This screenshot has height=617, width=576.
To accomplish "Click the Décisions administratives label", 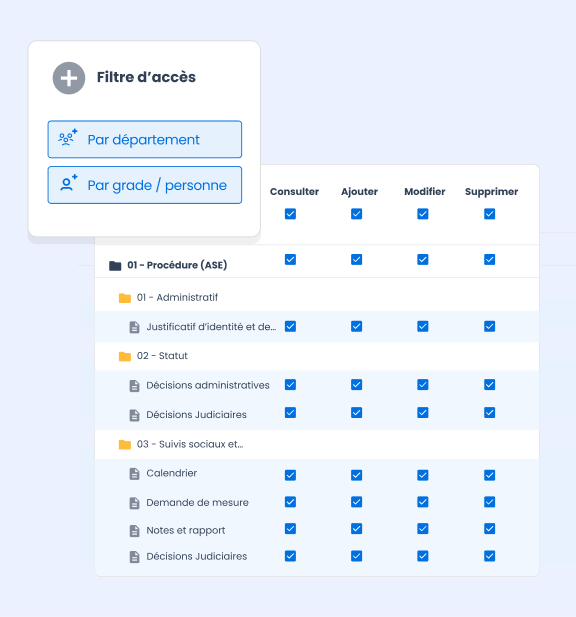I will pos(208,385).
